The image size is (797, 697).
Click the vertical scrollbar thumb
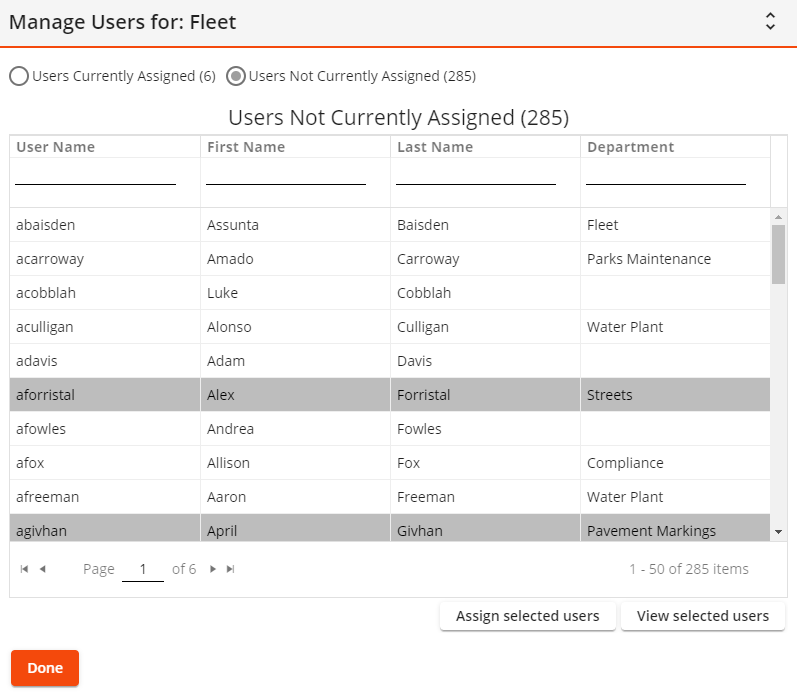coord(778,254)
